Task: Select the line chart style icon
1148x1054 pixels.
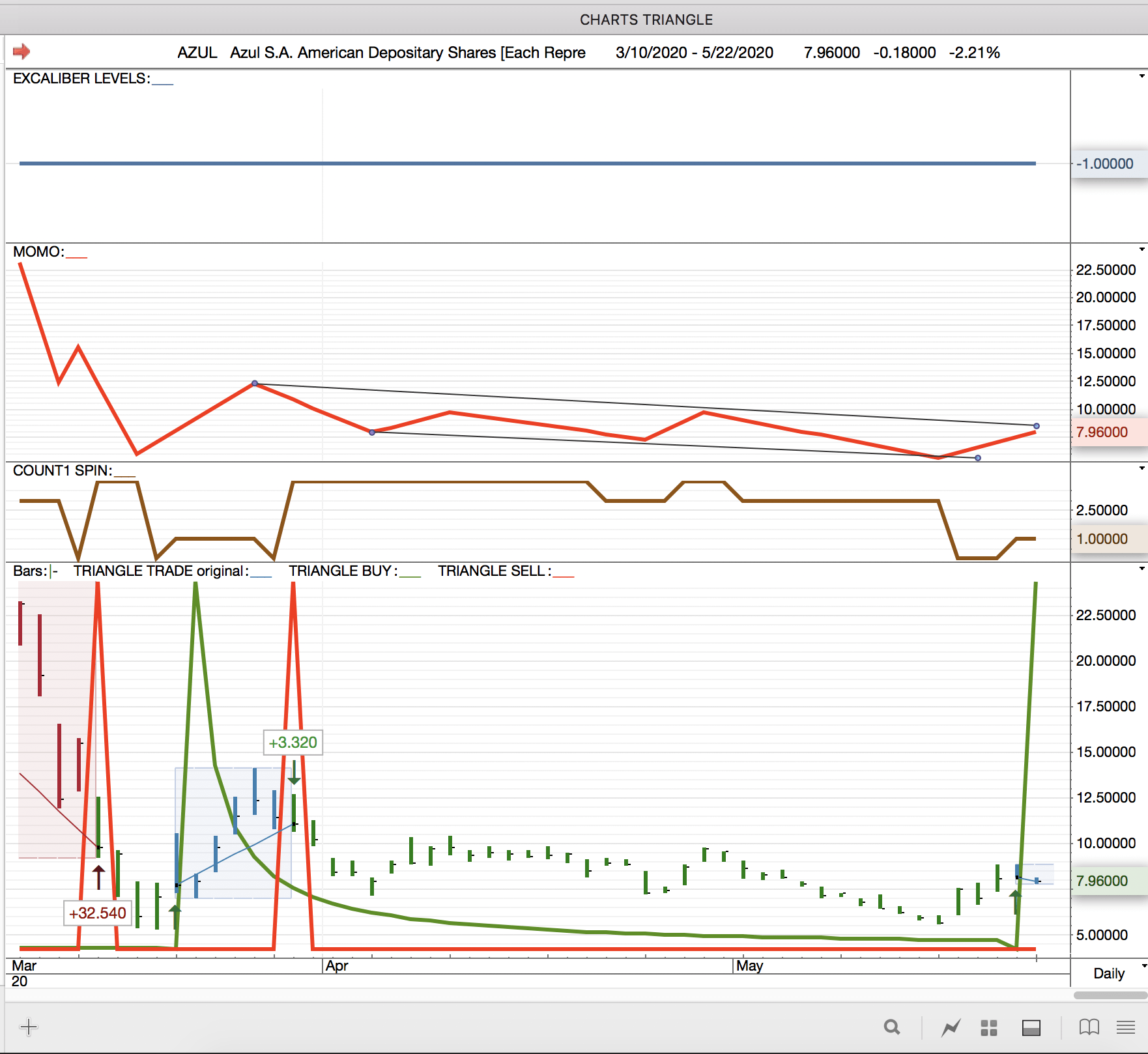Action: [951, 1027]
